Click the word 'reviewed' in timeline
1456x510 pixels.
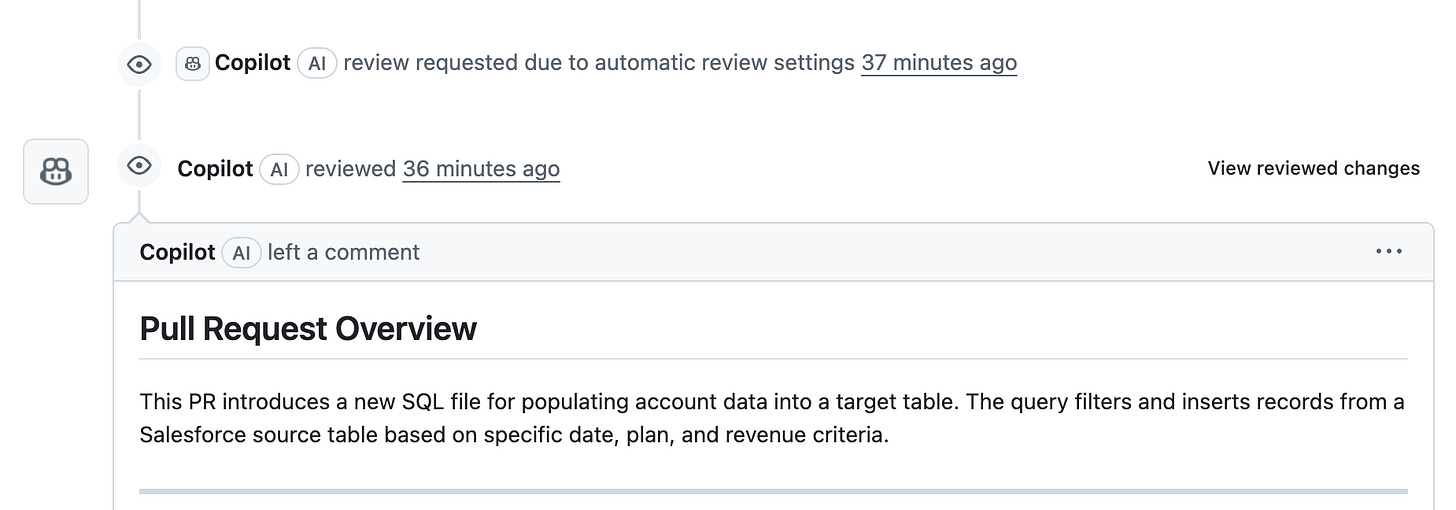click(350, 169)
